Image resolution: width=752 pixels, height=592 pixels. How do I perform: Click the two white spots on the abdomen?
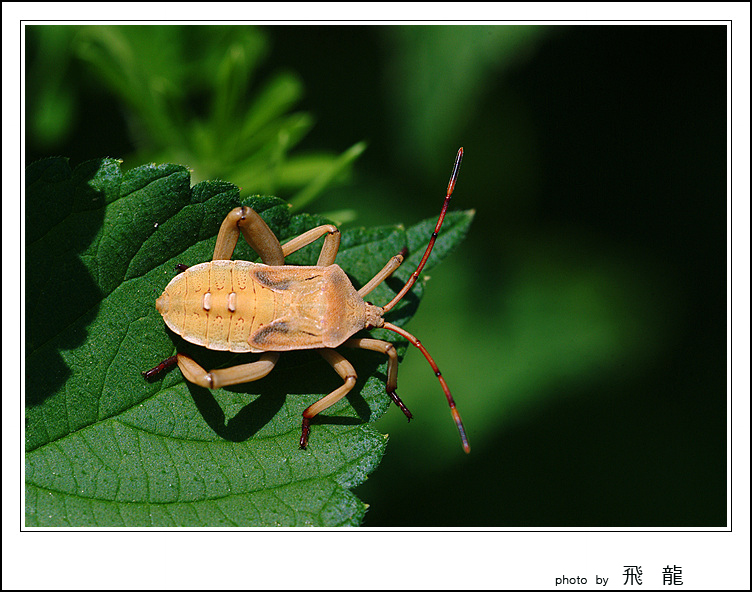(x=219, y=301)
